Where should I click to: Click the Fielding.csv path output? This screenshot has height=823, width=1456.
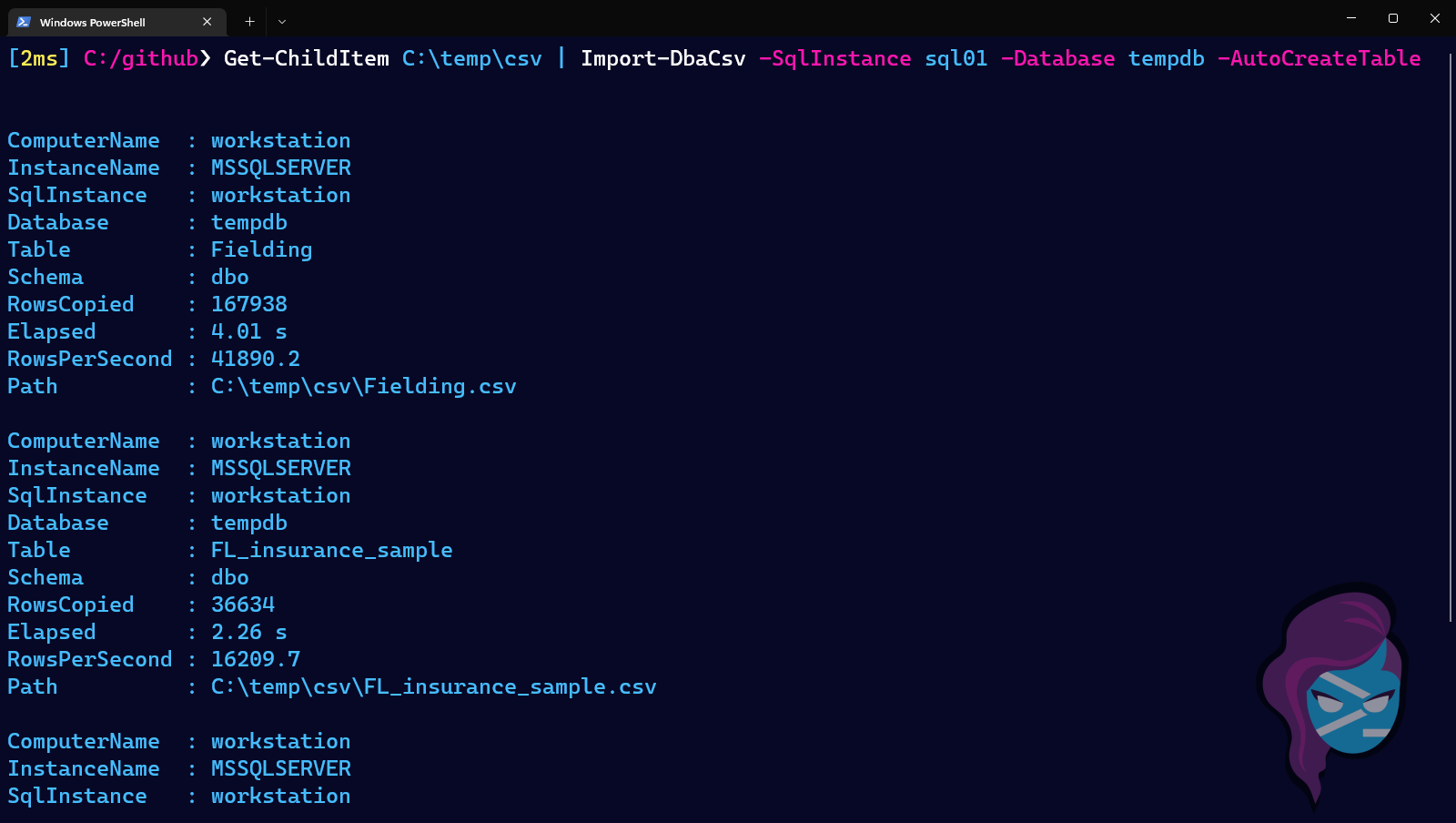pos(363,386)
